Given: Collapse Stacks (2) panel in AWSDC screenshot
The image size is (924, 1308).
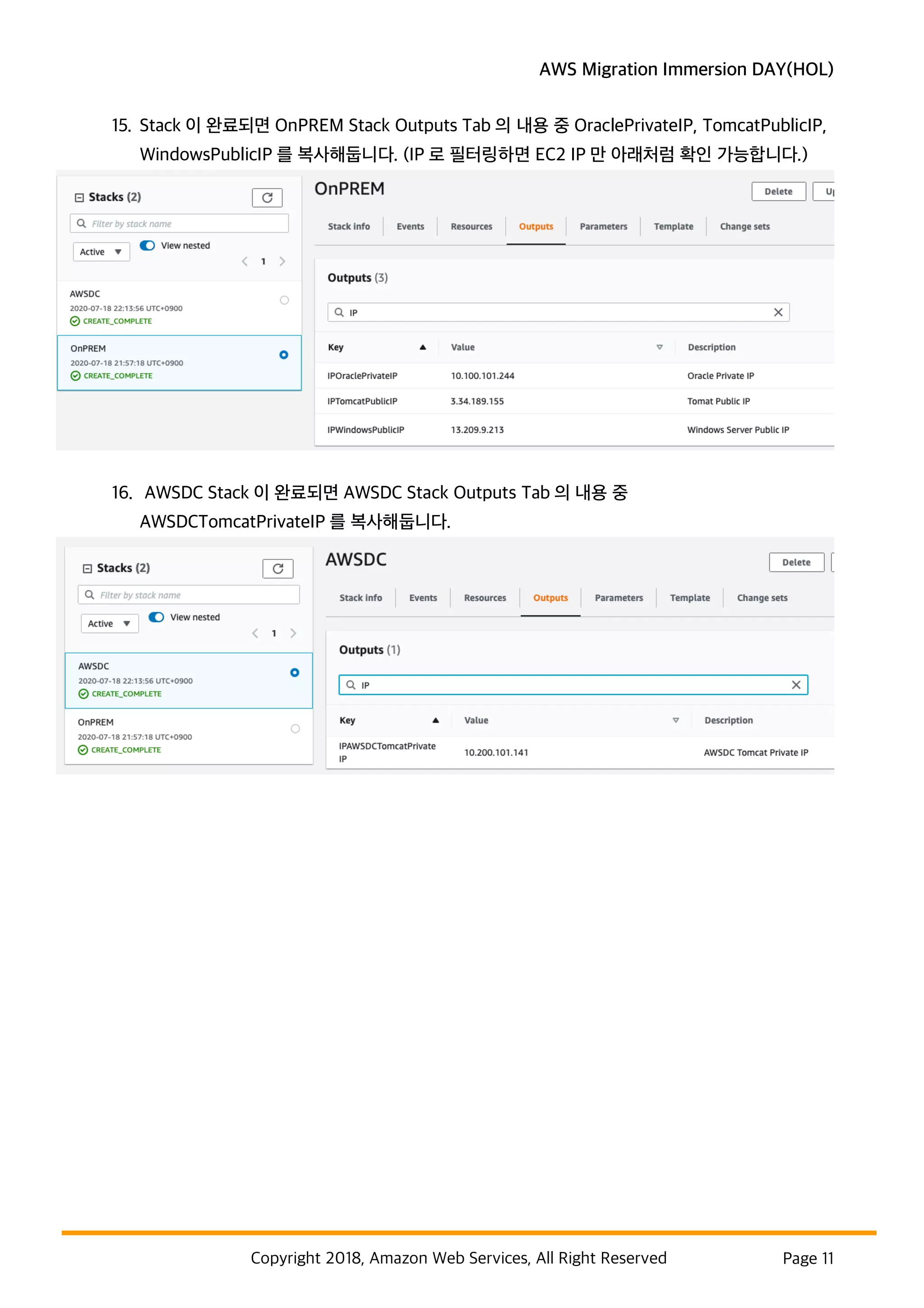Looking at the screenshot, I should [x=87, y=569].
